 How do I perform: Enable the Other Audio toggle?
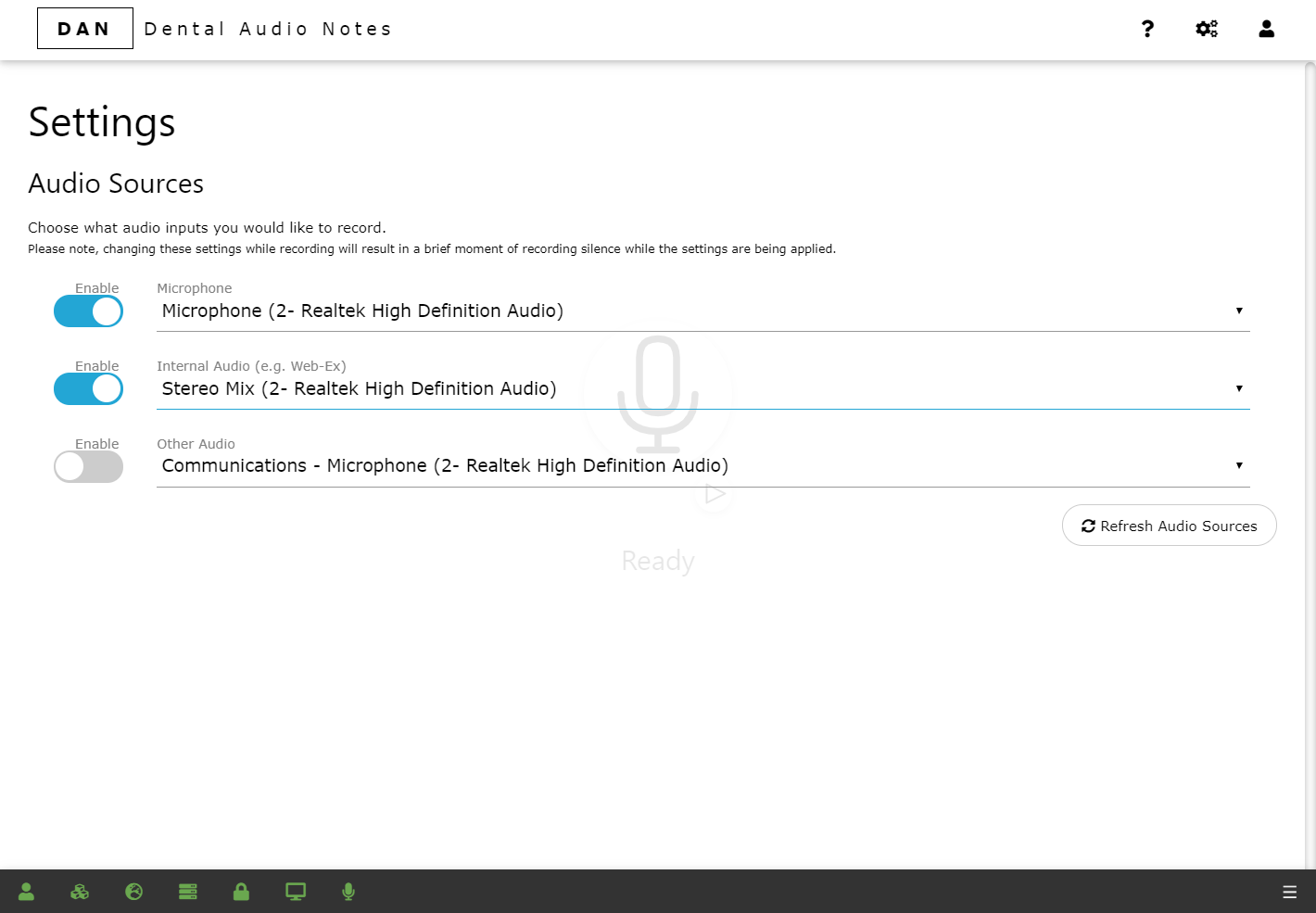pyautogui.click(x=88, y=467)
